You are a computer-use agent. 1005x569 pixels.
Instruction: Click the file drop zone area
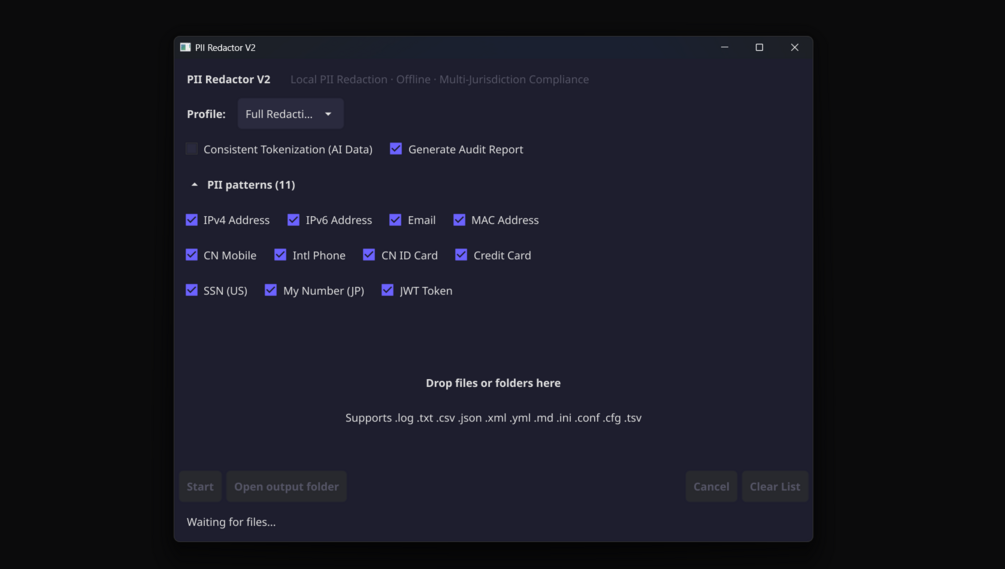pos(493,399)
